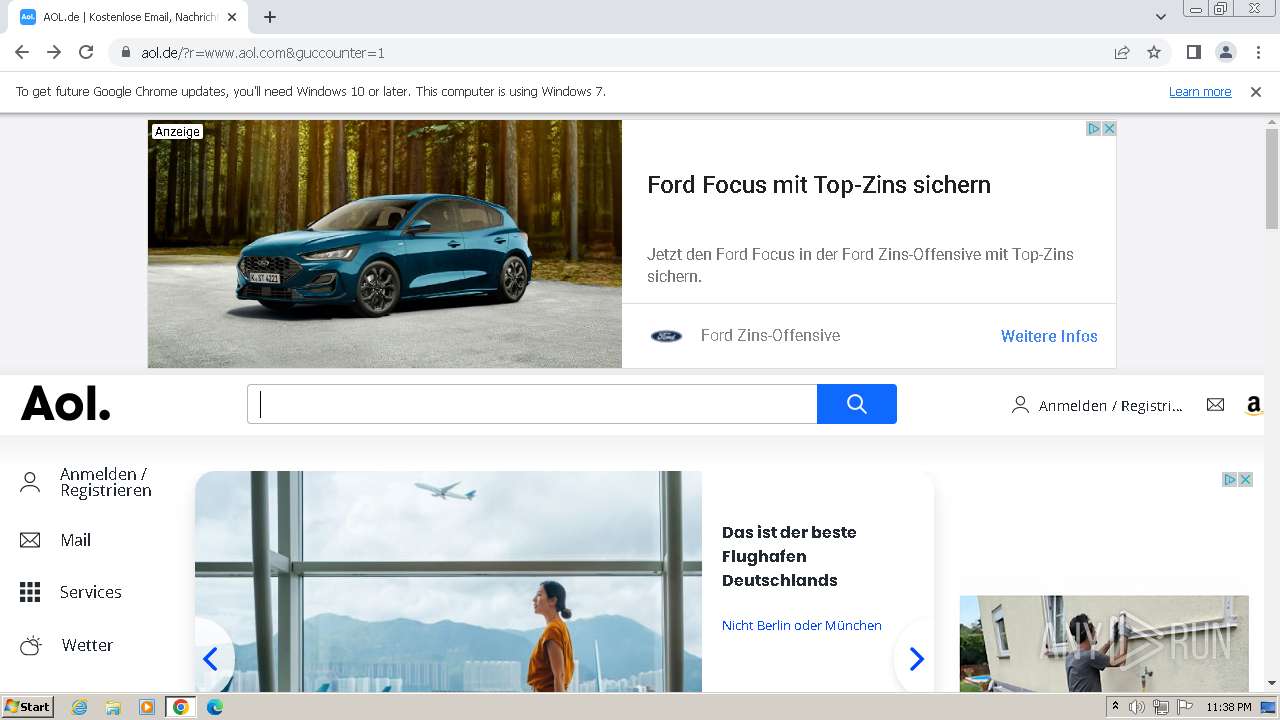Open the tab search dropdown arrow
The image size is (1280, 720).
(1160, 17)
